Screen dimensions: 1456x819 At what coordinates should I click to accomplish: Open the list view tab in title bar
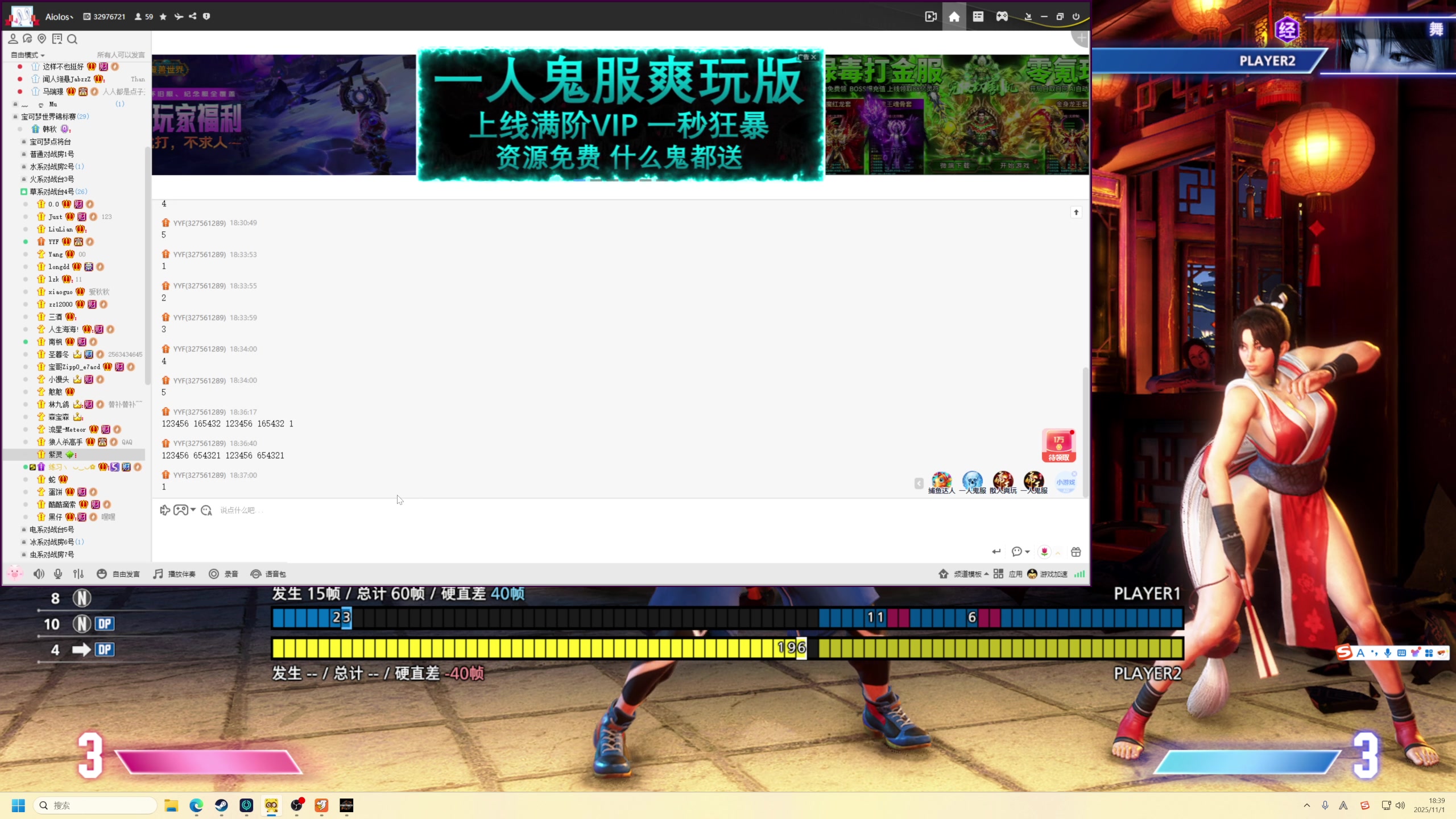click(978, 16)
